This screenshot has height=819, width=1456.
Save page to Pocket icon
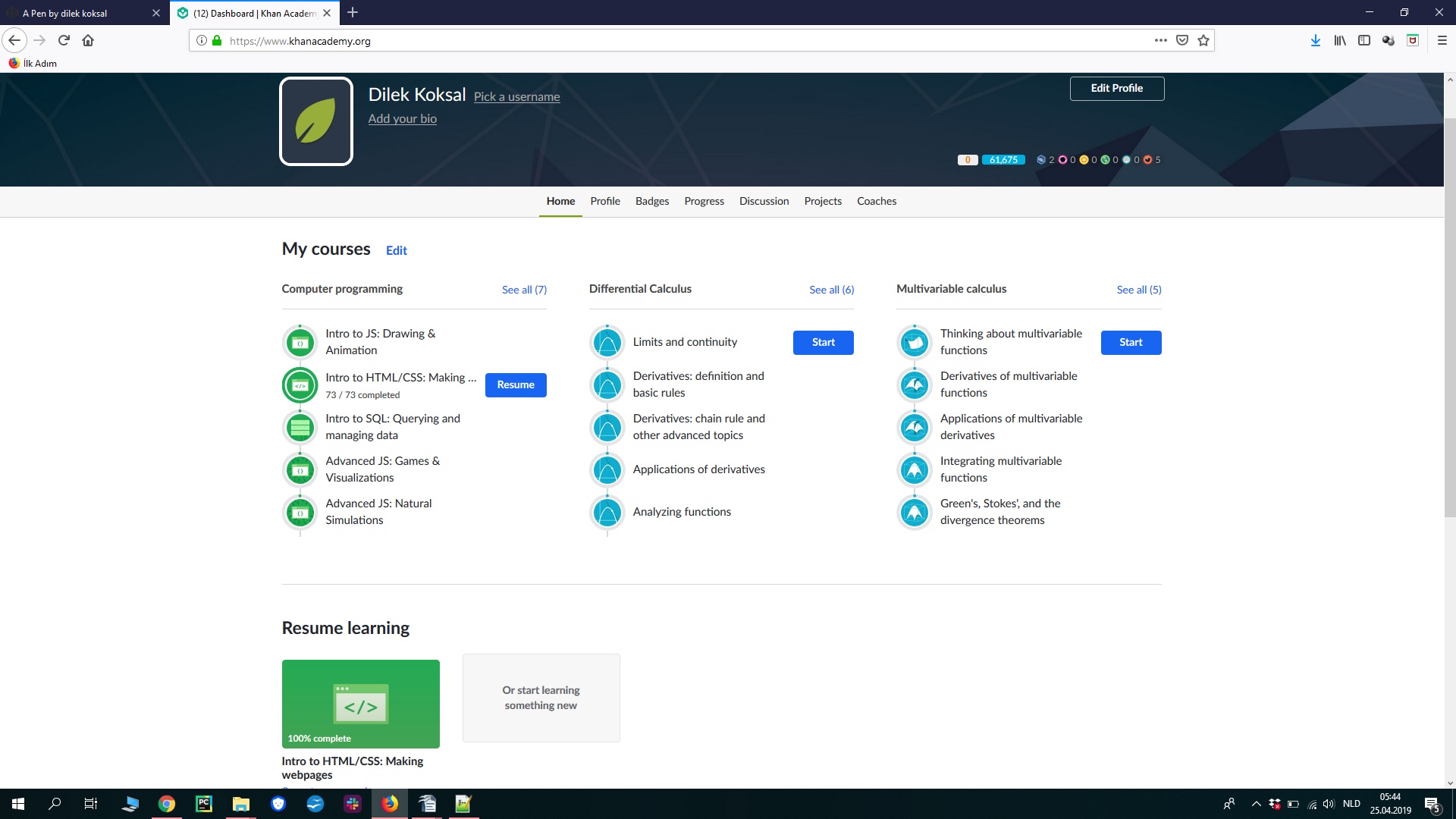[x=1182, y=41]
